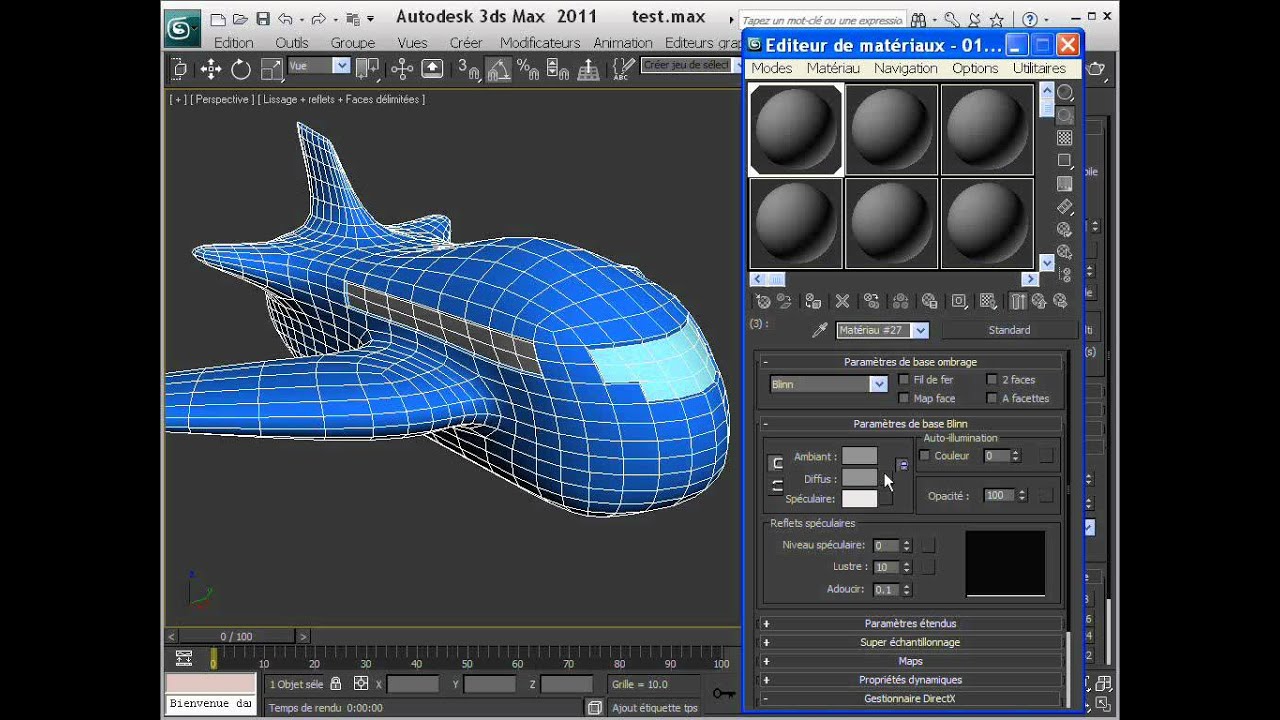Image resolution: width=1280 pixels, height=720 pixels.
Task: Open the Modificateurs menu
Action: pyautogui.click(x=540, y=43)
